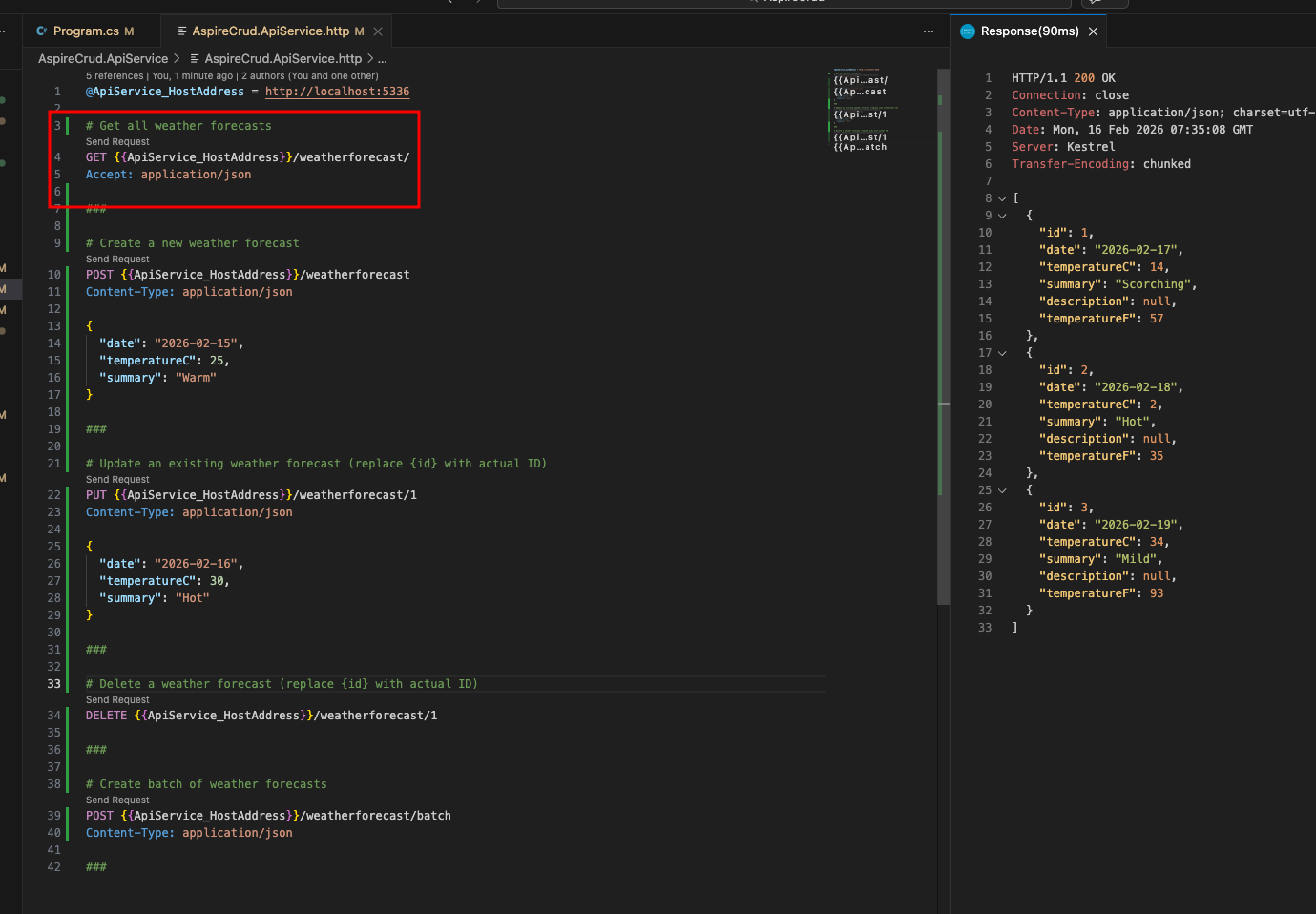Fold the second JSON object at line 17

(x=1002, y=353)
